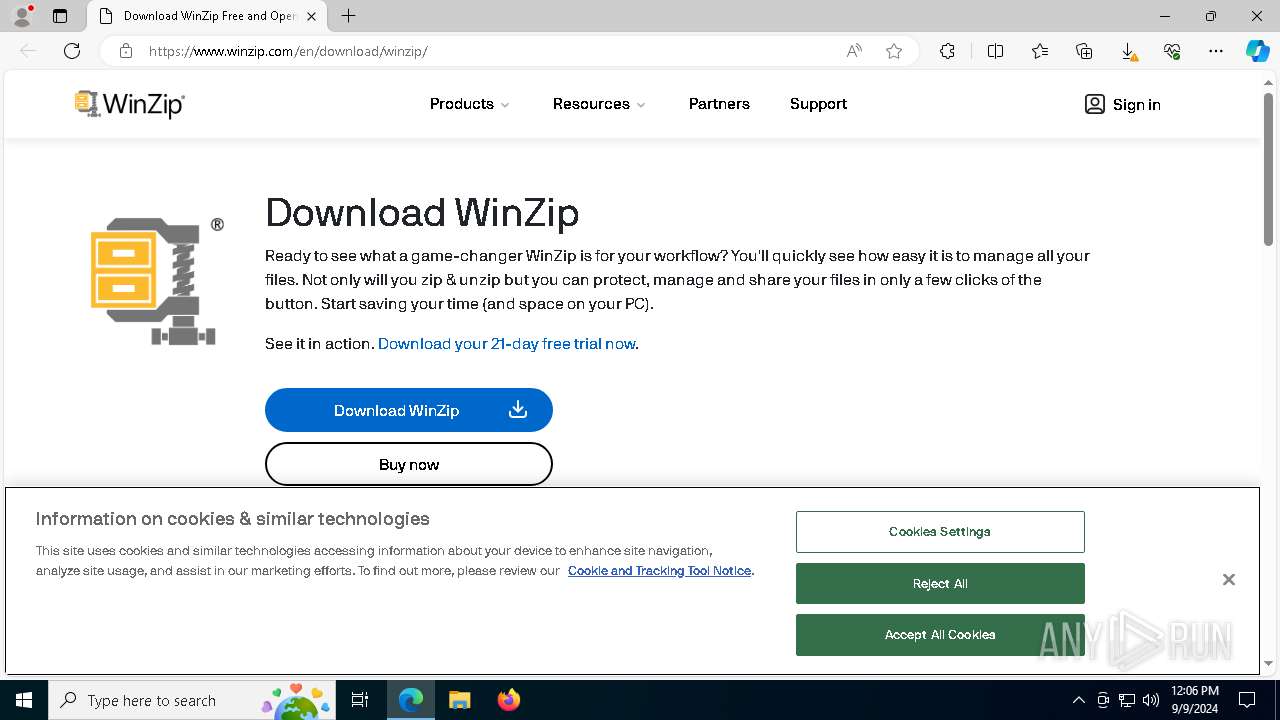Open the Partners menu item

pos(719,104)
